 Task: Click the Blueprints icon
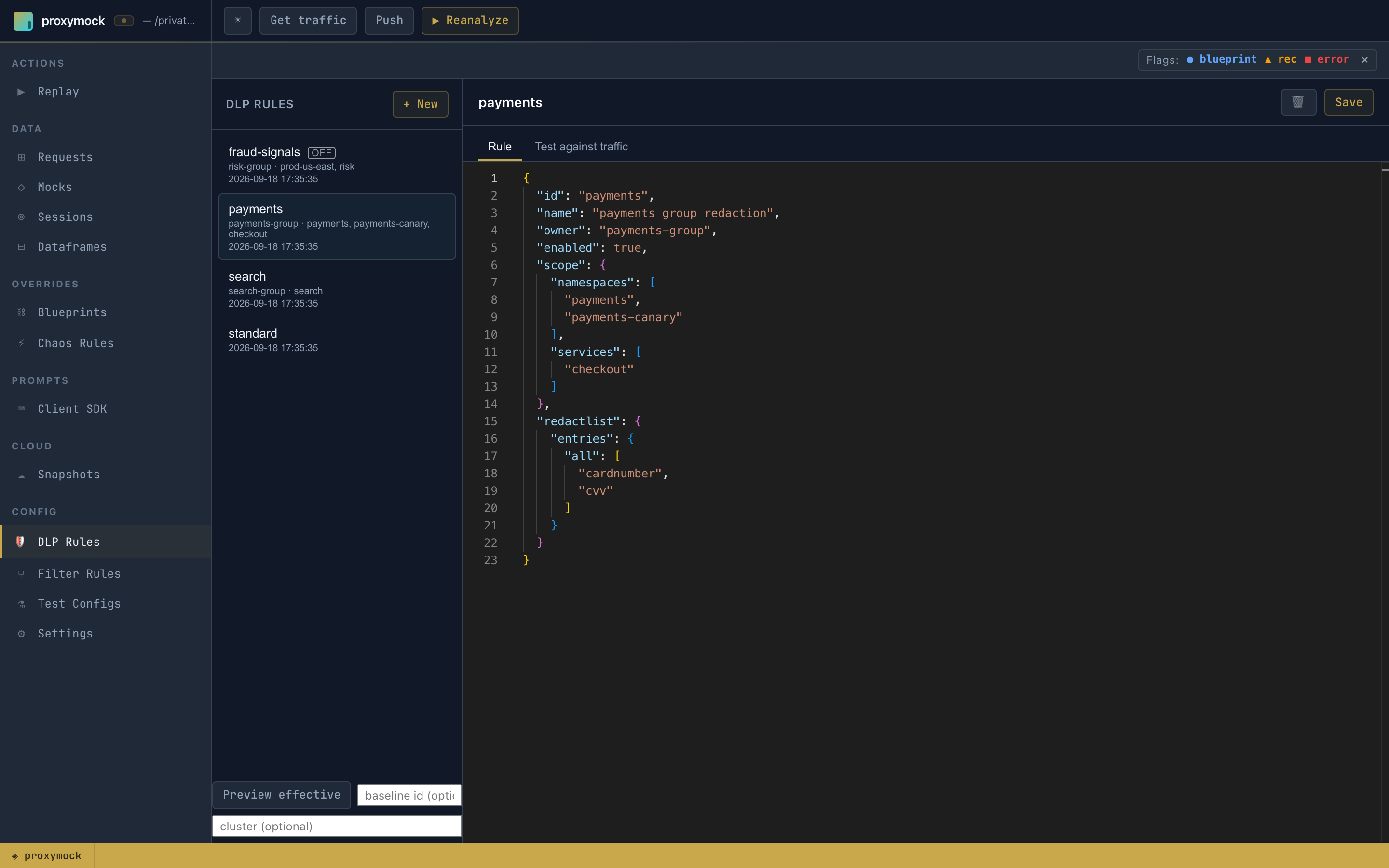(21, 312)
